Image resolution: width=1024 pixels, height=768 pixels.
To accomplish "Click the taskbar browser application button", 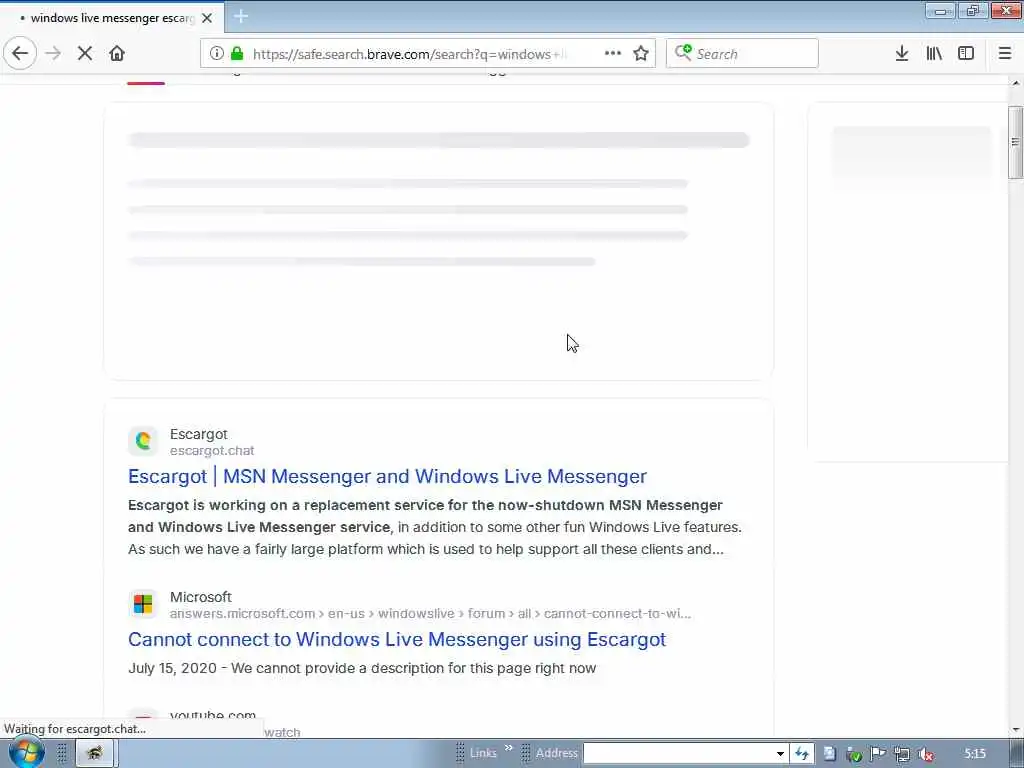I will [x=95, y=753].
